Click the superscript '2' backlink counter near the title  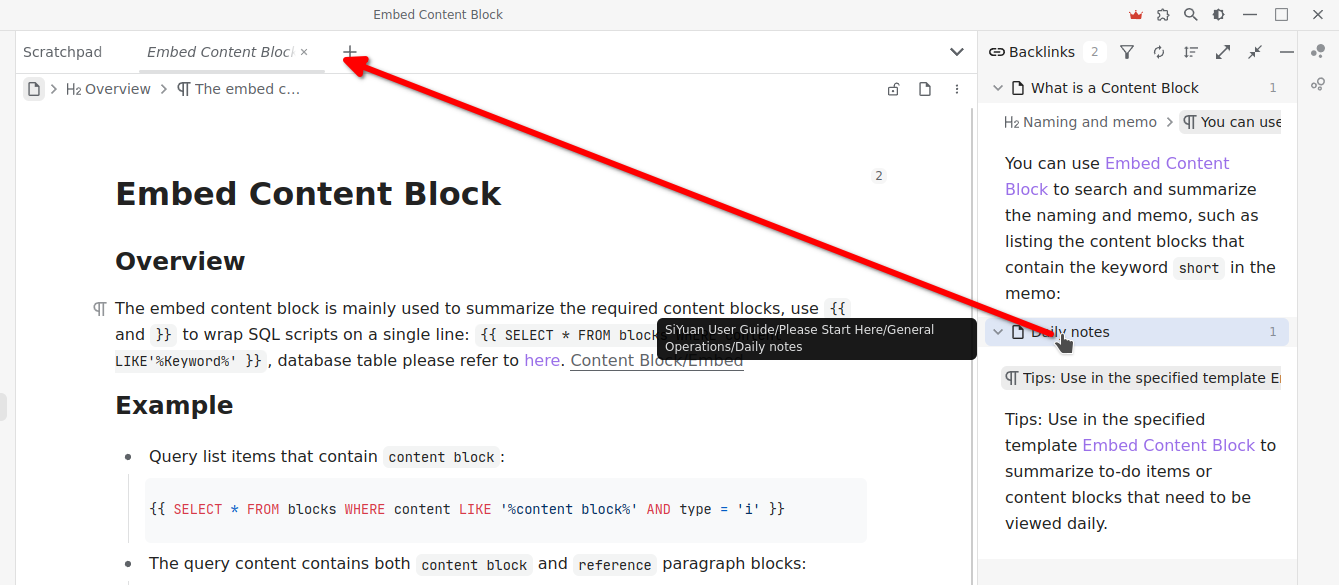coord(878,175)
